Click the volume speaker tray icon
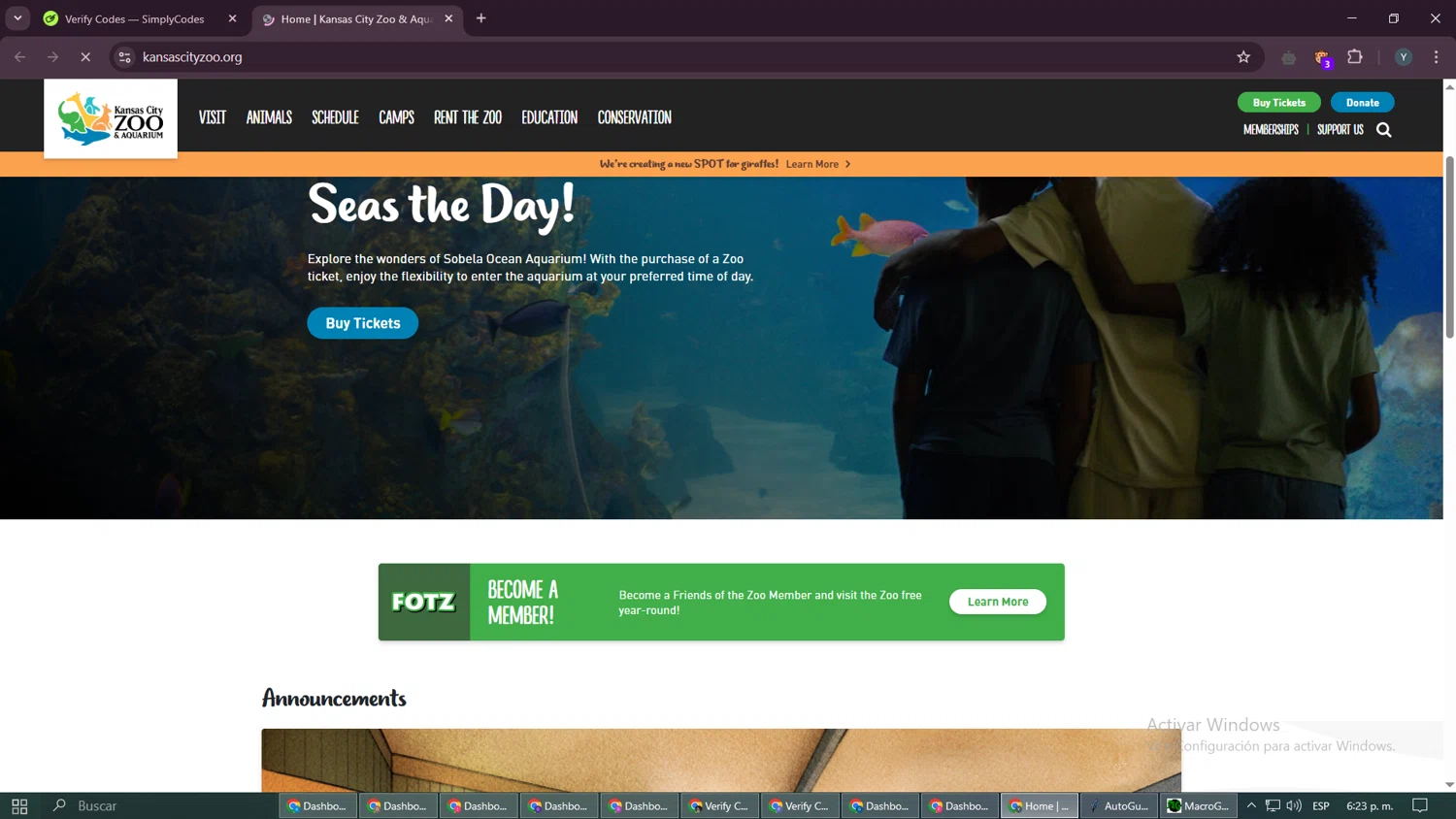 (x=1294, y=805)
